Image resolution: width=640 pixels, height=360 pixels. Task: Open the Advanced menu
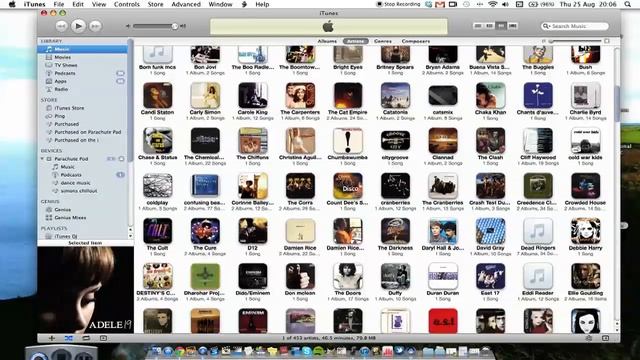186,4
